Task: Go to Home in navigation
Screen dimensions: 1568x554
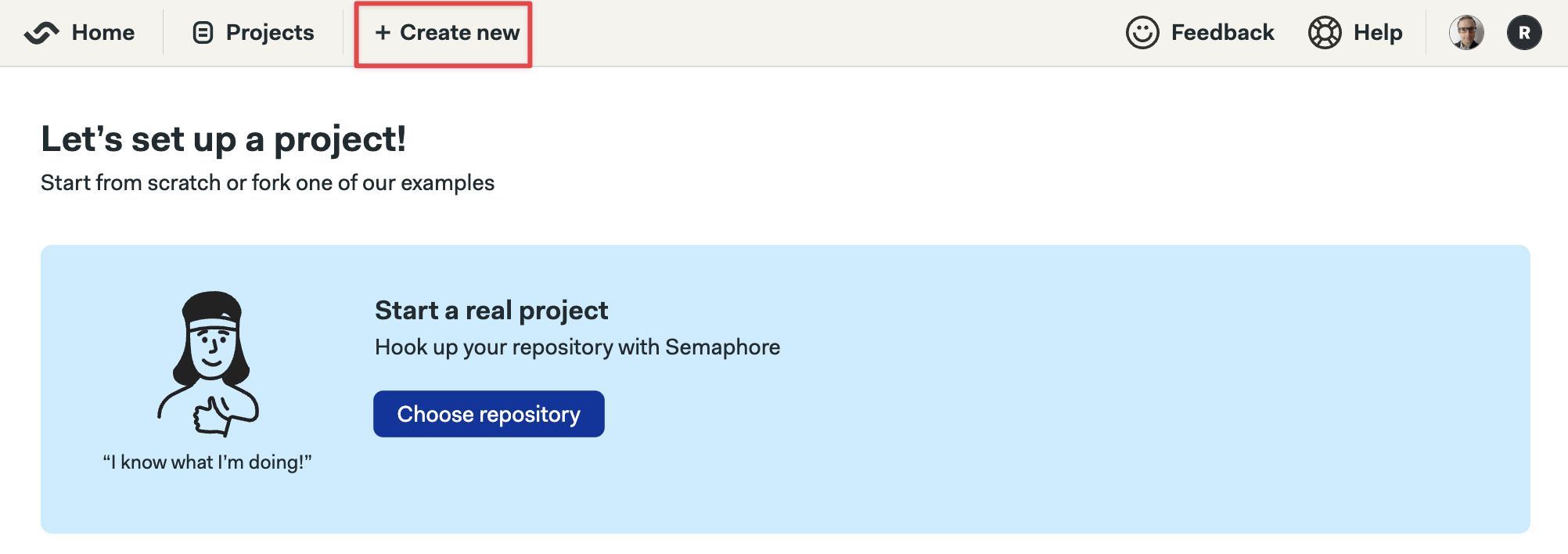Action: pyautogui.click(x=102, y=33)
